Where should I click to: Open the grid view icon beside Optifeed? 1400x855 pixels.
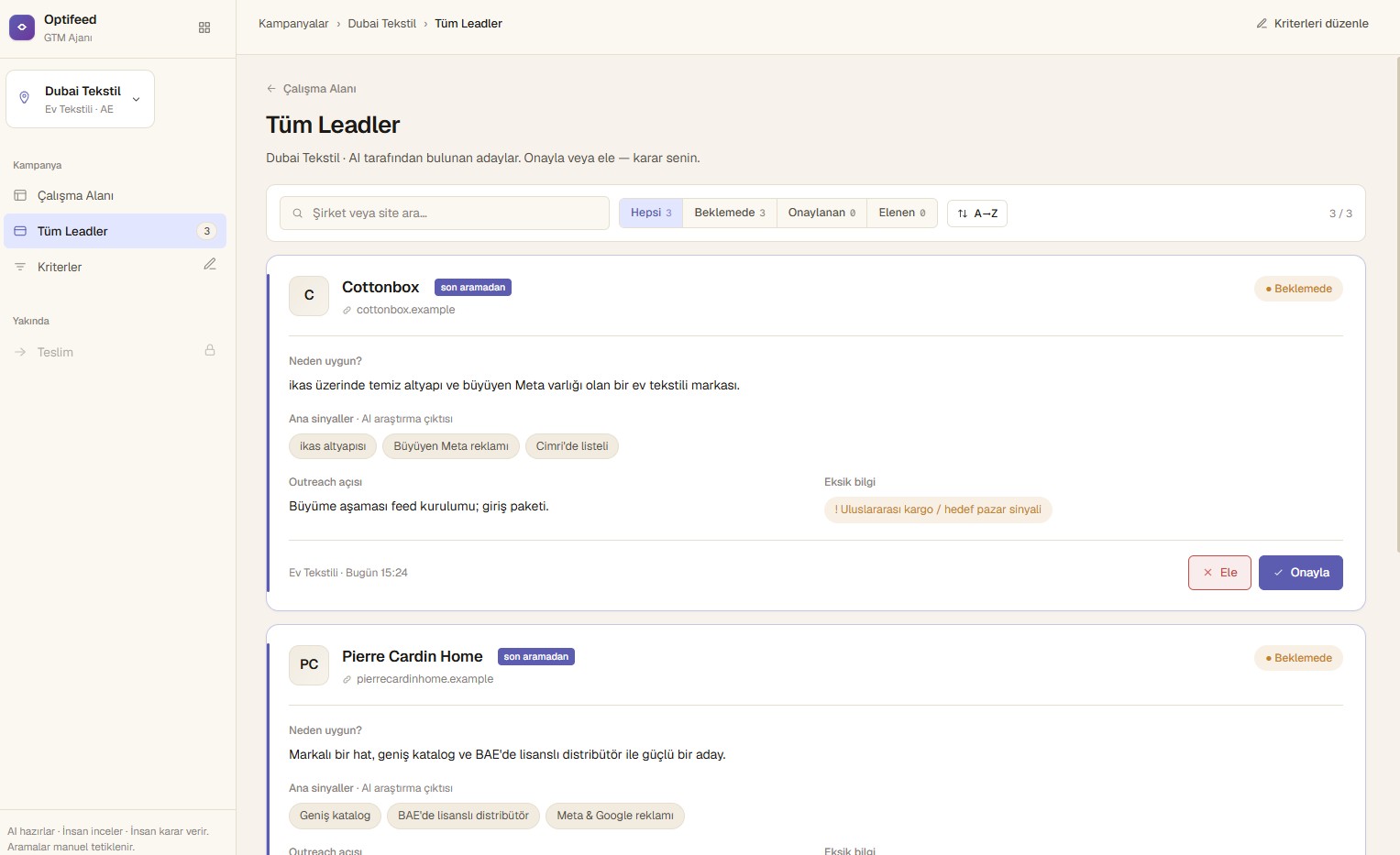204,27
